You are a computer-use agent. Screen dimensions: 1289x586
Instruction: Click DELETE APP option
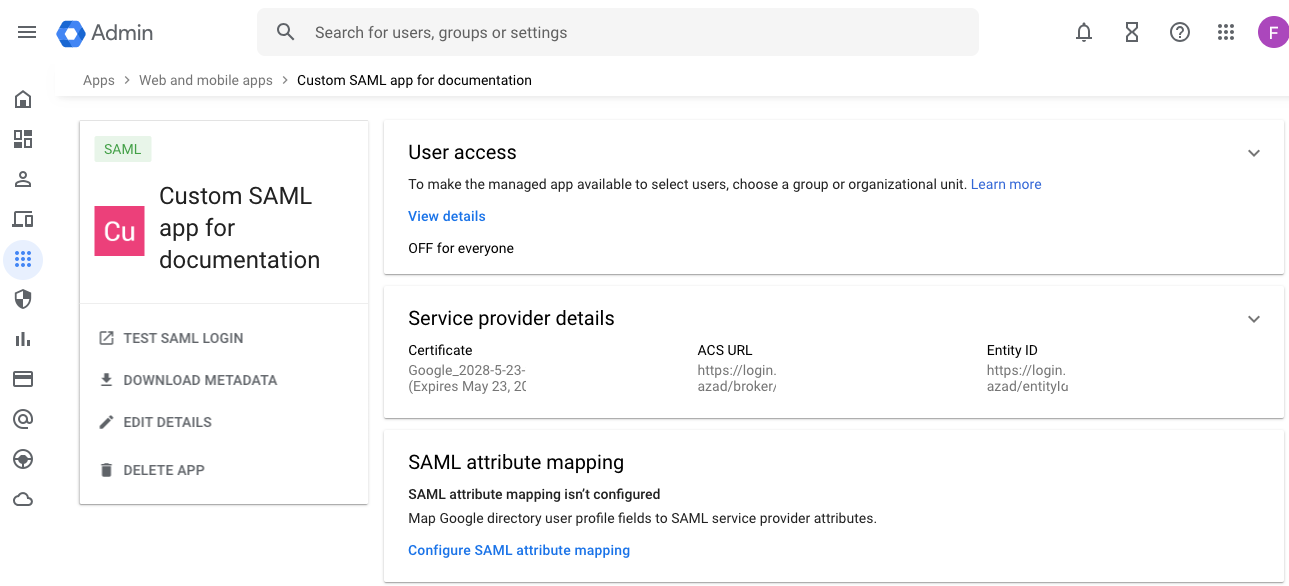click(163, 470)
